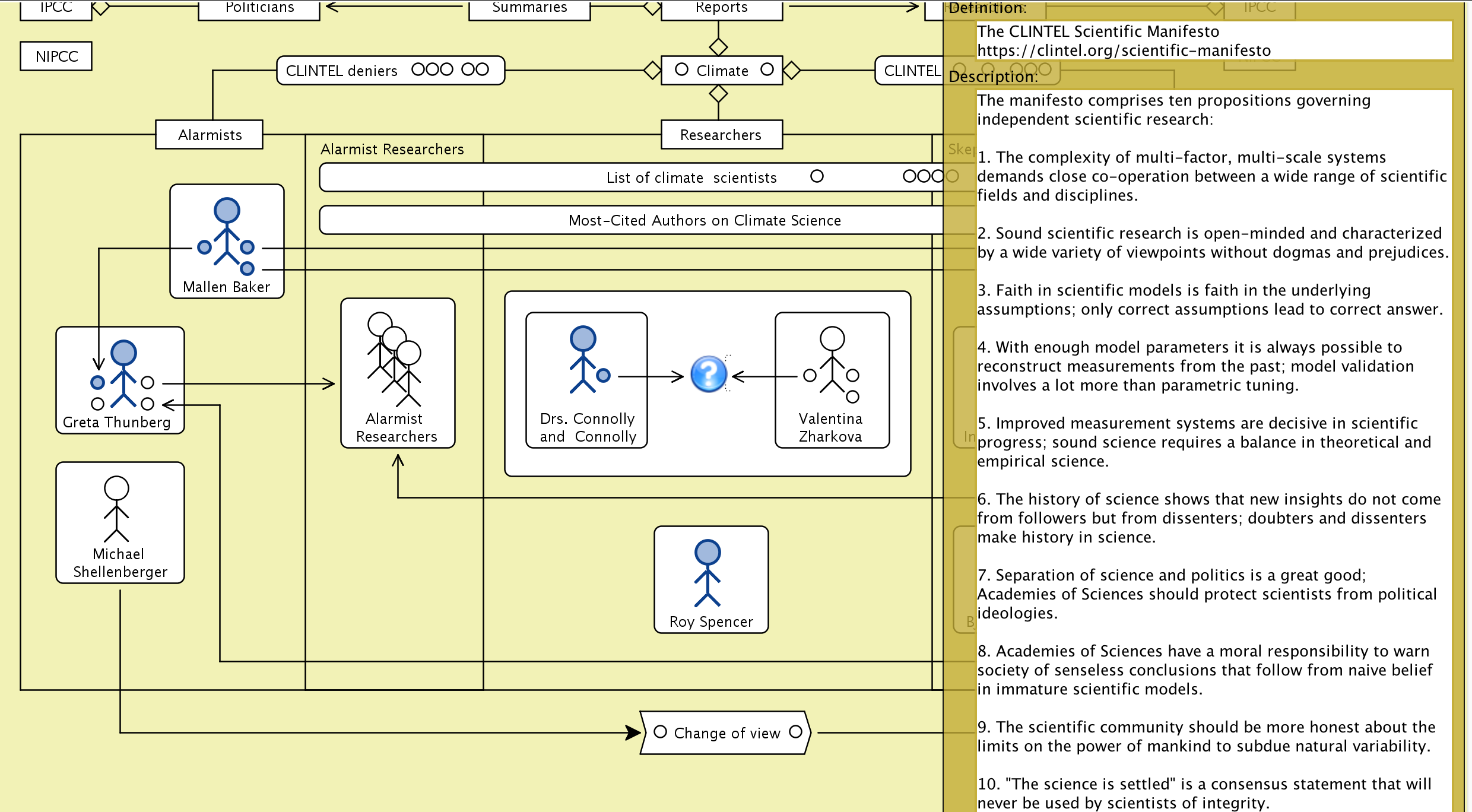Screen dimensions: 1472x812
Task: Select the Drs. Connolly person icon
Action: click(x=584, y=359)
